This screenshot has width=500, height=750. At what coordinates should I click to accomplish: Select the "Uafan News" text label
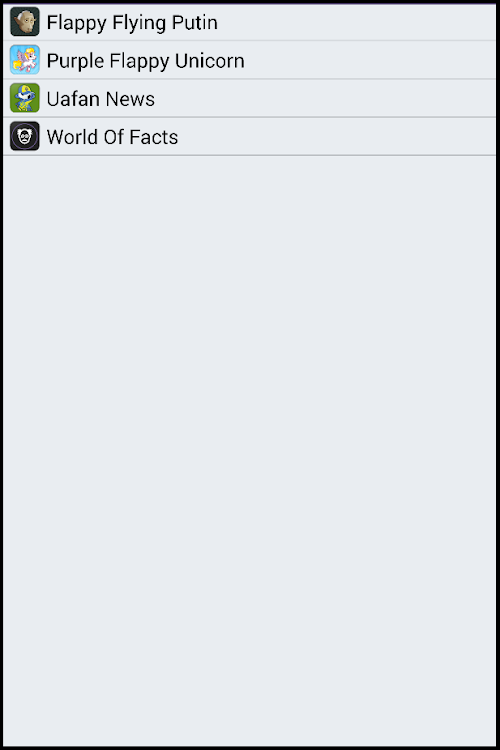point(100,99)
